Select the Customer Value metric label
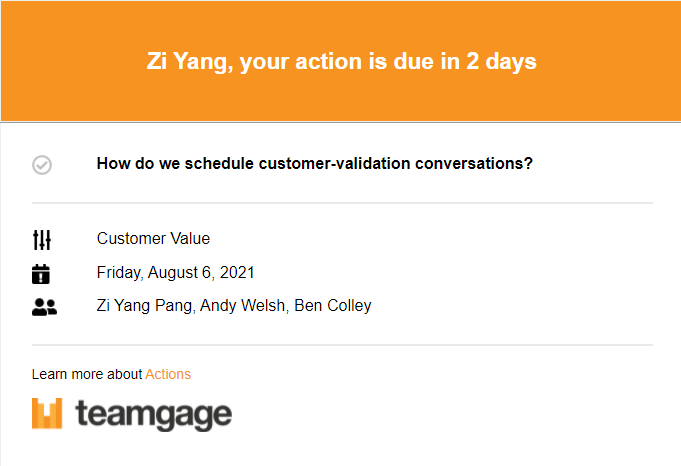Screen dimensions: 681x466 click(153, 238)
